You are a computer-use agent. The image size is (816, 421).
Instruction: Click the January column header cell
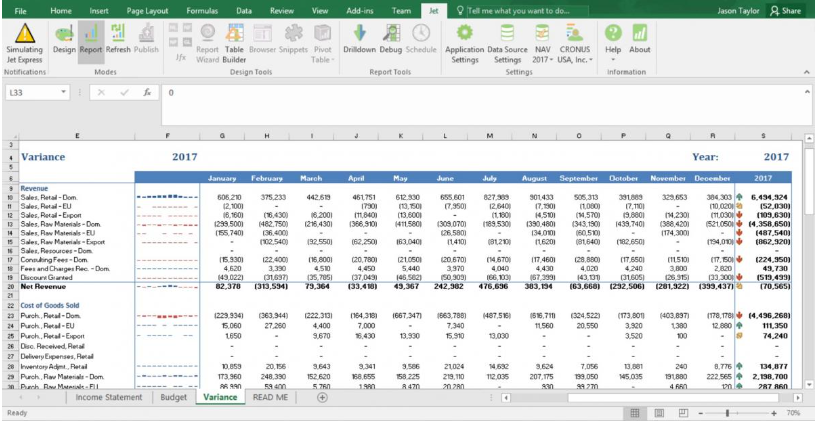[222, 178]
